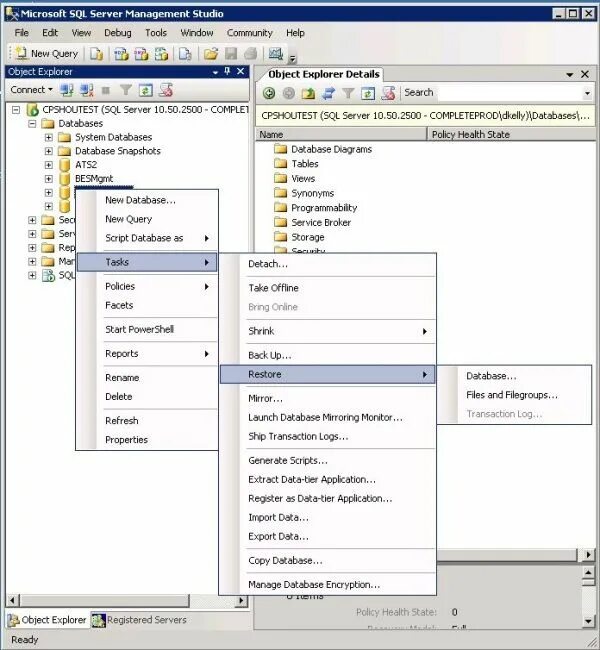Choose Detach... in Tasks submenu
Viewport: 600px width, 650px height.
(328, 264)
